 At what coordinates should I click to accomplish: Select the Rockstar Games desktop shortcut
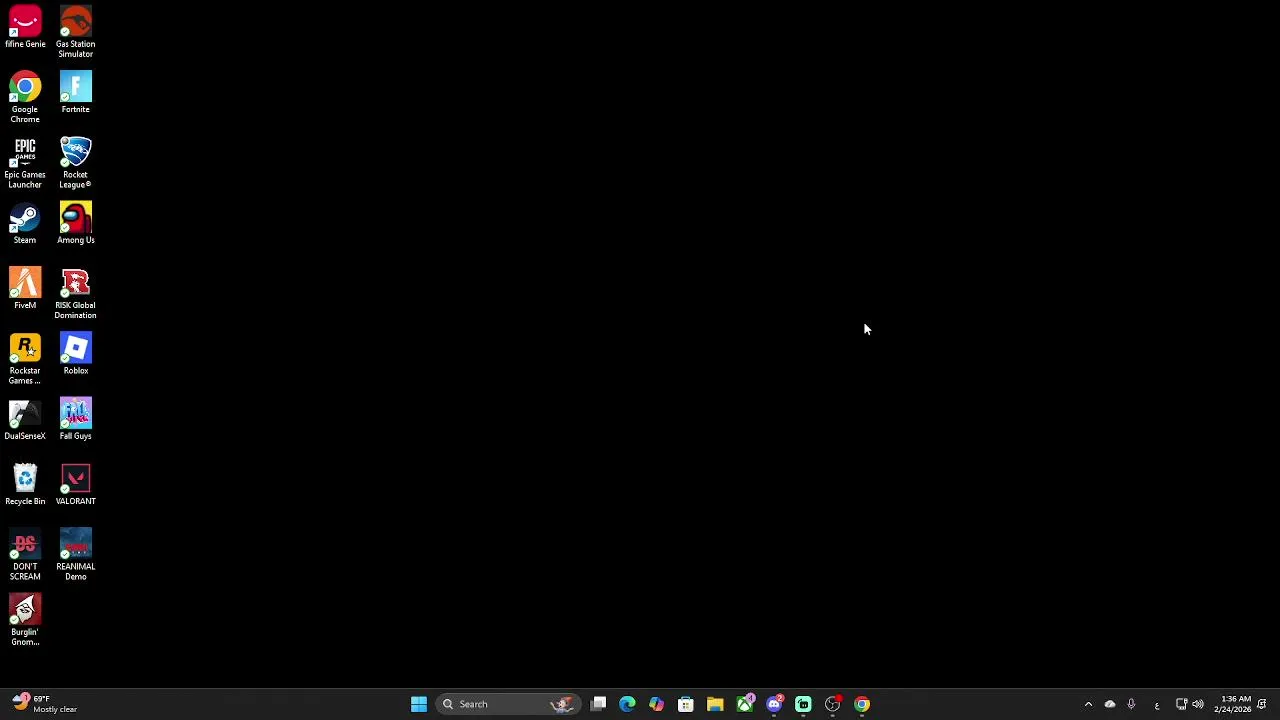click(x=25, y=359)
